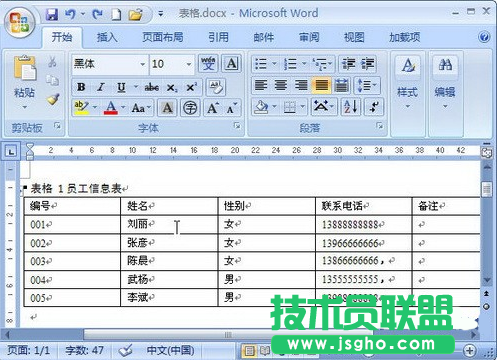Open the 字体 font dialog launcher
Viewport: 498px width, 360px height.
pos(237,125)
